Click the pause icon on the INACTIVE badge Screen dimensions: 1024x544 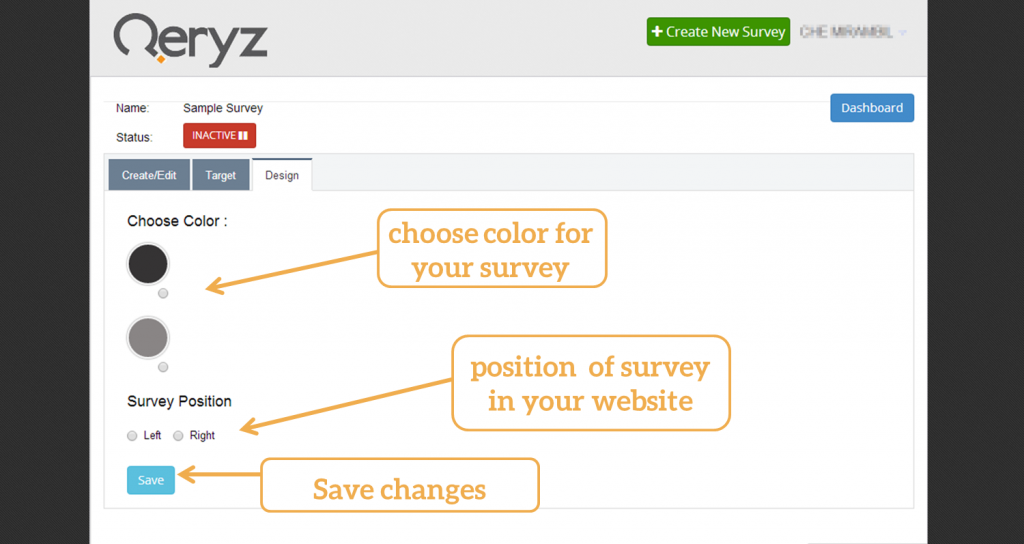243,135
